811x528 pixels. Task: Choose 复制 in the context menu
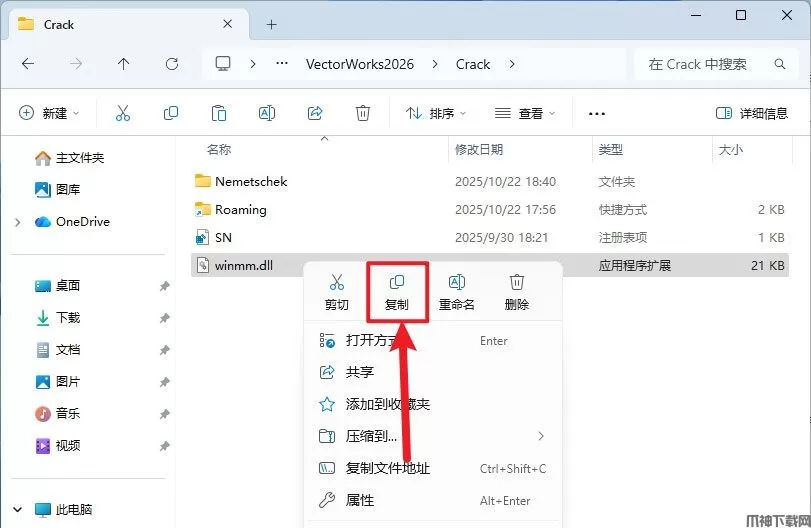397,292
